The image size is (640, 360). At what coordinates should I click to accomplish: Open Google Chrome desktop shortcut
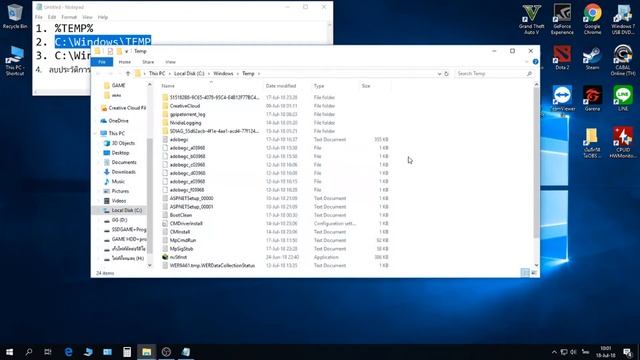[x=592, y=19]
